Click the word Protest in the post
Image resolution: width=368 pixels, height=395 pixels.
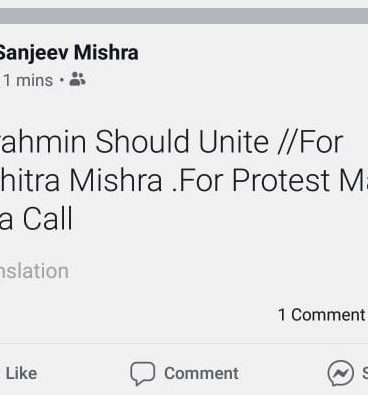(x=281, y=180)
